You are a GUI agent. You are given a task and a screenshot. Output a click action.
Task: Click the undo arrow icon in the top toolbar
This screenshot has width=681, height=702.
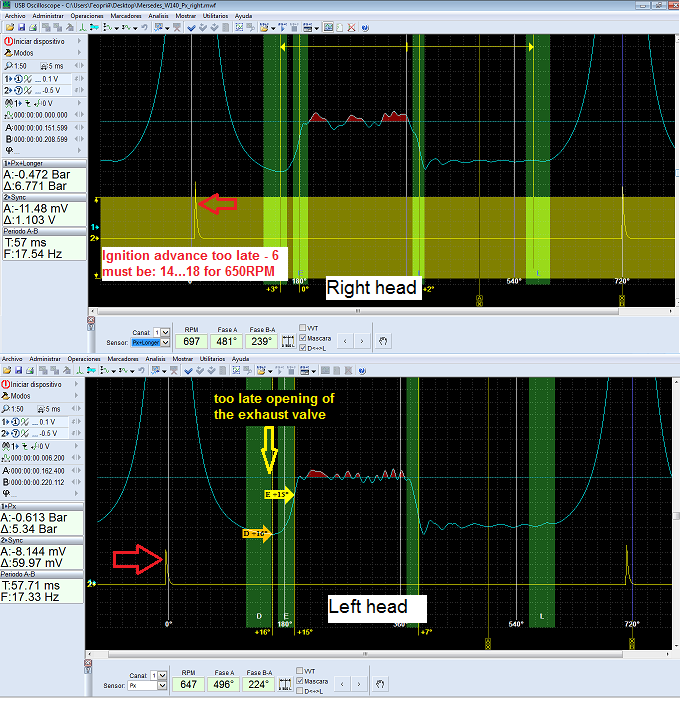[144, 28]
